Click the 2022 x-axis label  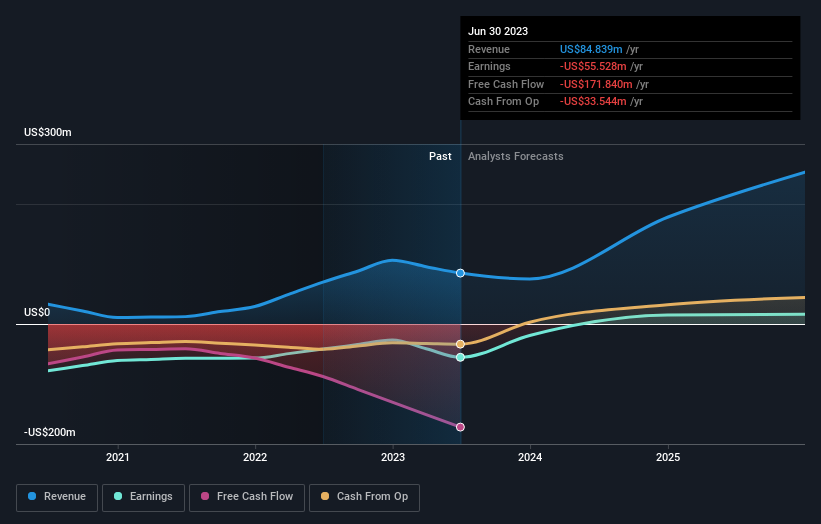[x=255, y=457]
